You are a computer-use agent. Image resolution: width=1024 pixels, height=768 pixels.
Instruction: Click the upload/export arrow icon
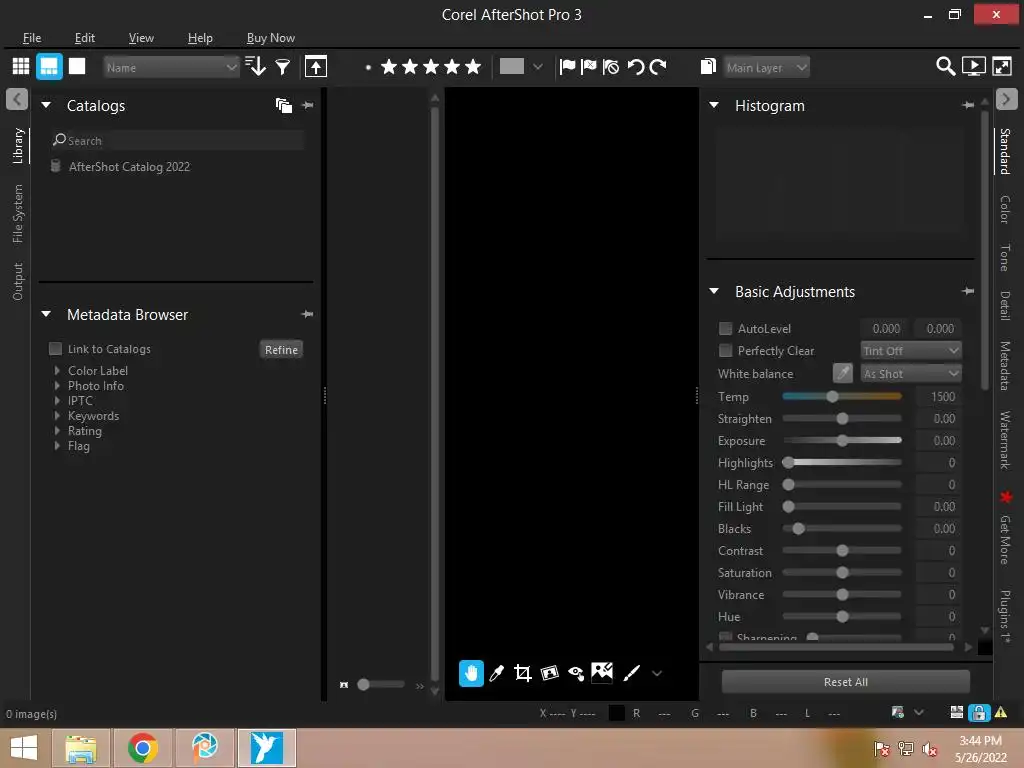point(316,67)
